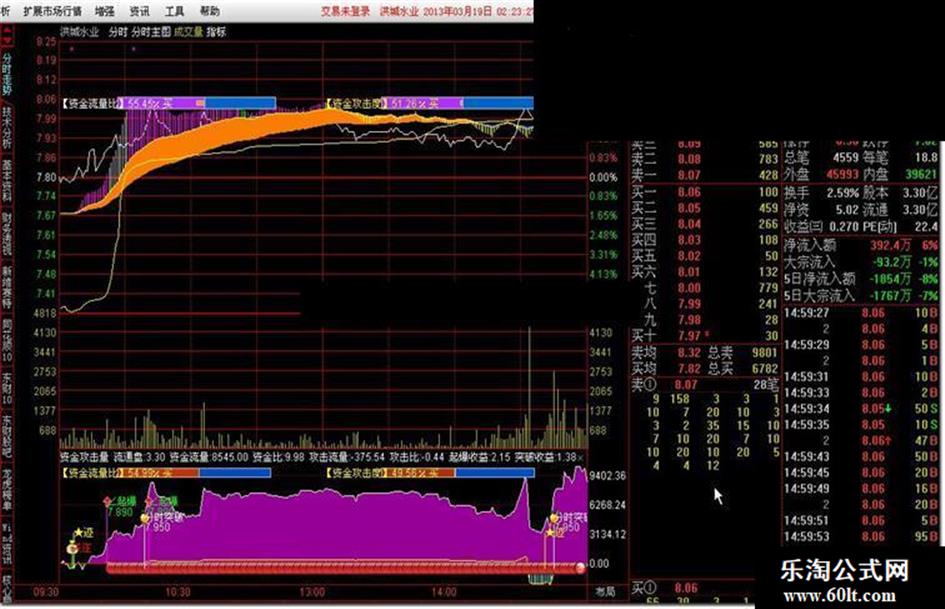Click the 买均 7.82 value

pos(689,368)
